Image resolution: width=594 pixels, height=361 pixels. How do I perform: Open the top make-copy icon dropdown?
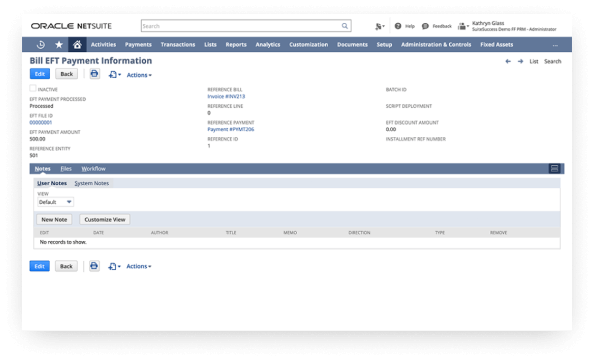(x=114, y=75)
